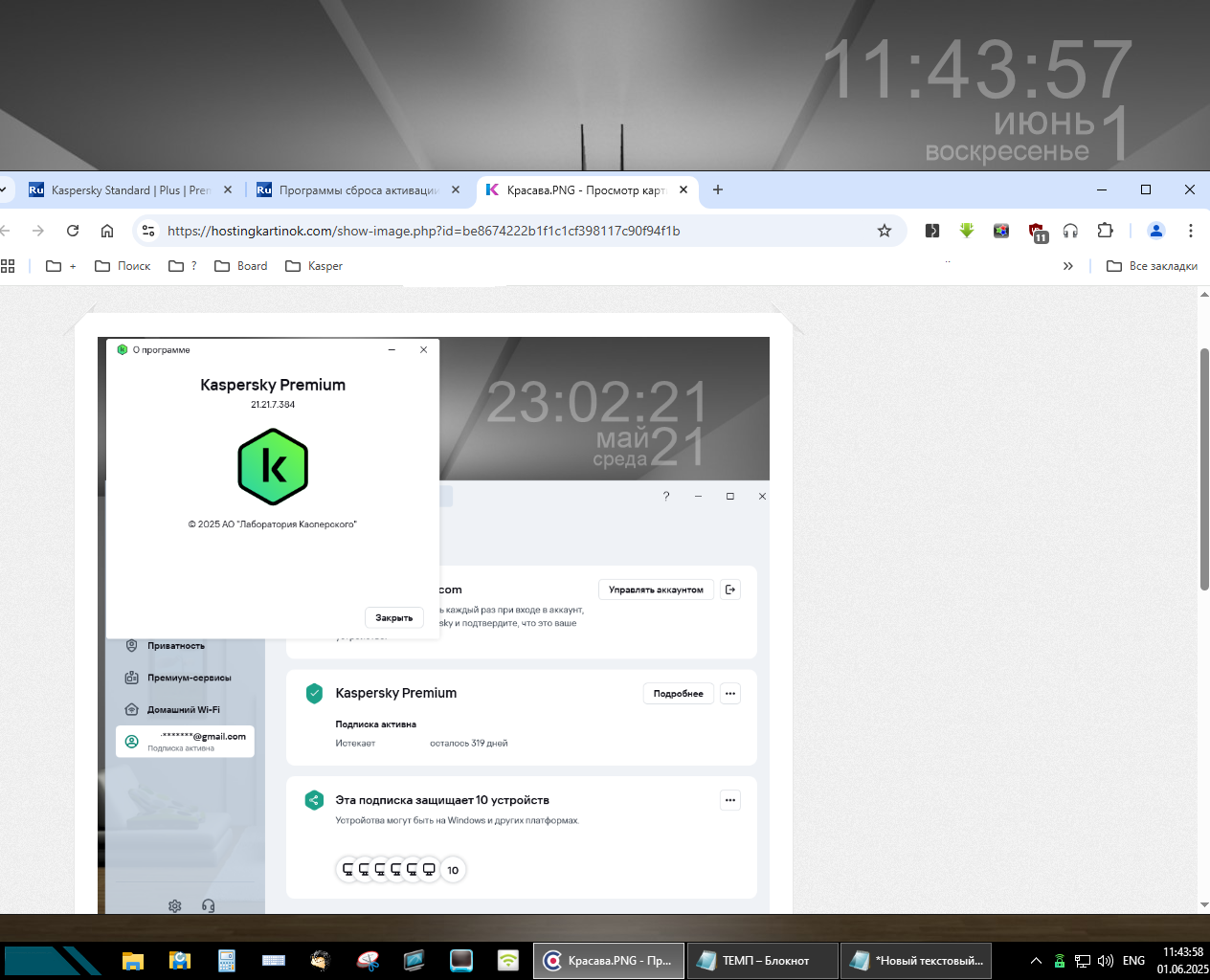Open the red shield extension with badge 11
The height and width of the screenshot is (980, 1210).
pos(1037,231)
